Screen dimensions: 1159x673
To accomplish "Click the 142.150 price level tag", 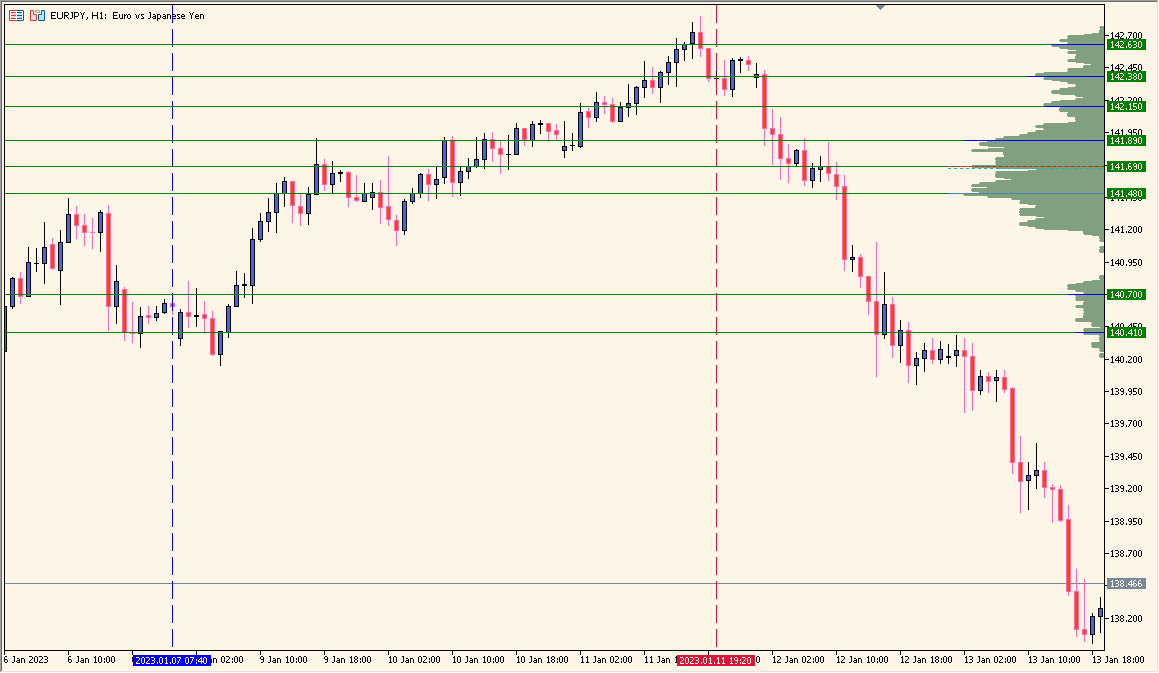I will pyautogui.click(x=1126, y=106).
